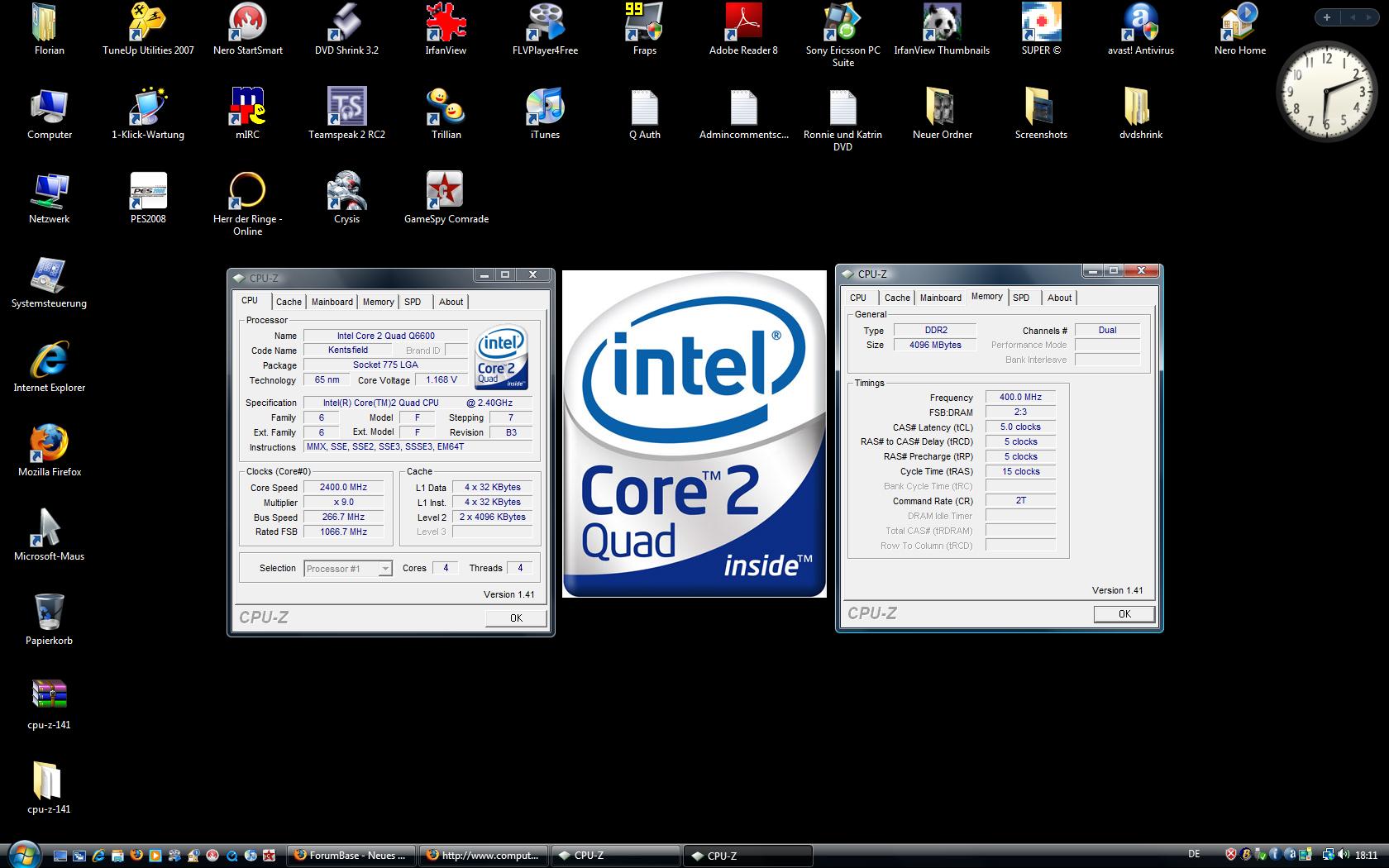Click the '15 clocks' Cycle Time value
The image size is (1389, 868).
tap(1020, 472)
